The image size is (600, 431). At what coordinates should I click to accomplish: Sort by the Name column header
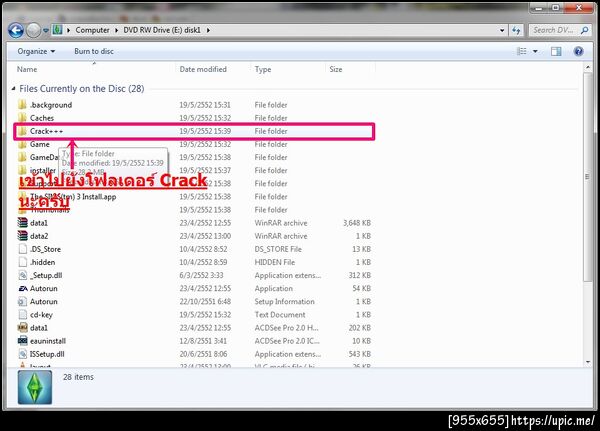(27, 69)
